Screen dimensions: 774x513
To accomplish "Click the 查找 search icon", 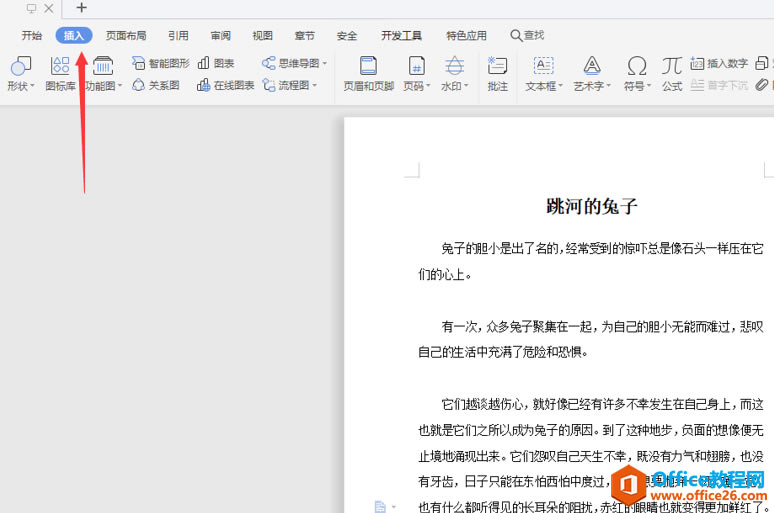I will pyautogui.click(x=515, y=36).
